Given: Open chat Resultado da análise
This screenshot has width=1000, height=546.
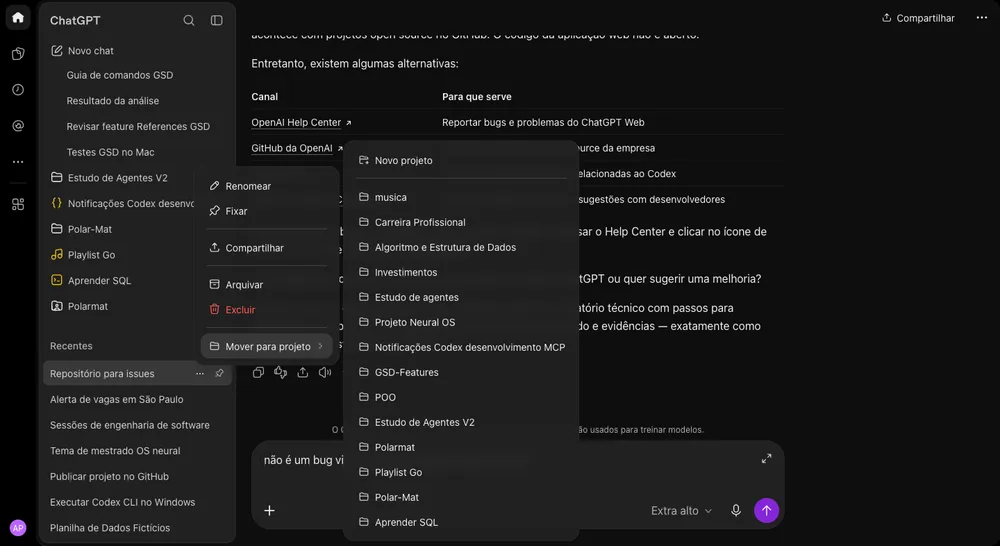Looking at the screenshot, I should (113, 101).
